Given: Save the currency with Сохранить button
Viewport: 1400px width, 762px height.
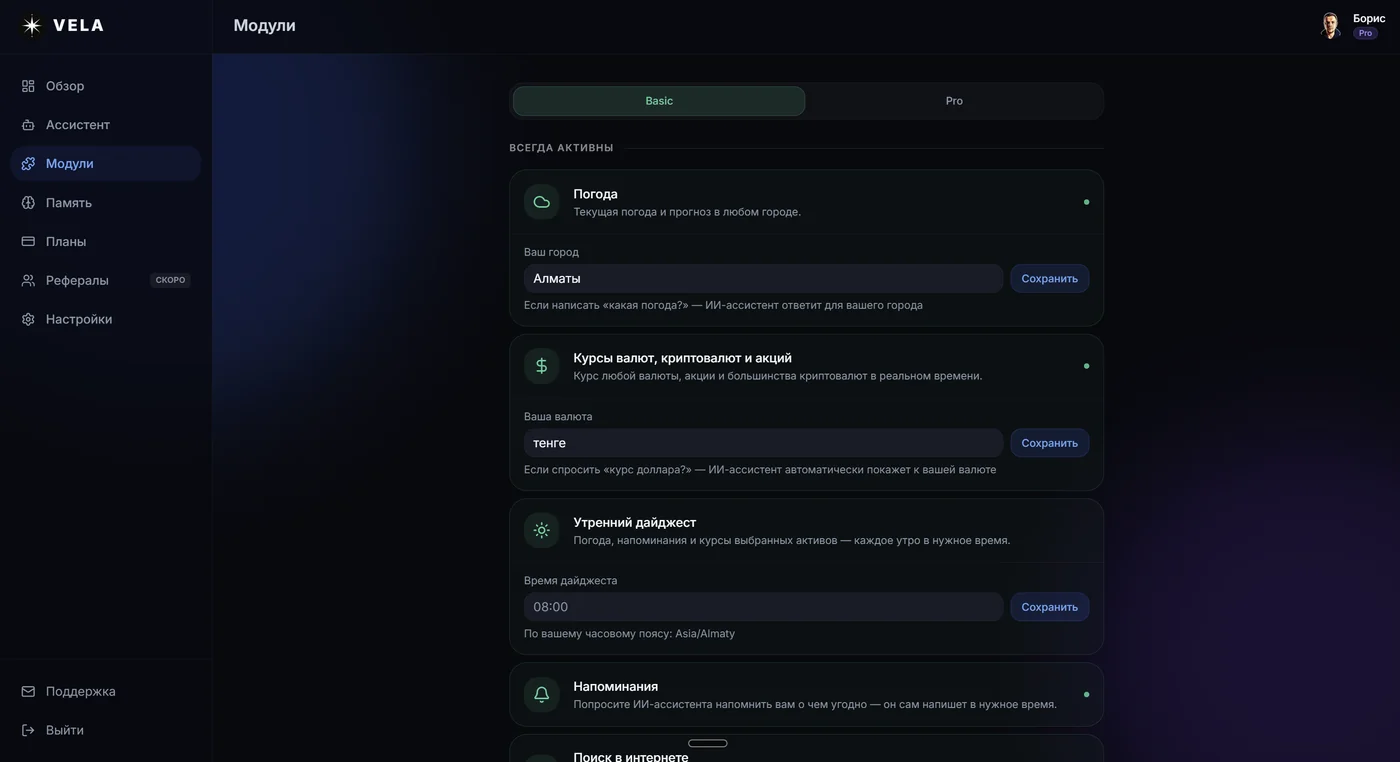Looking at the screenshot, I should [x=1049, y=443].
